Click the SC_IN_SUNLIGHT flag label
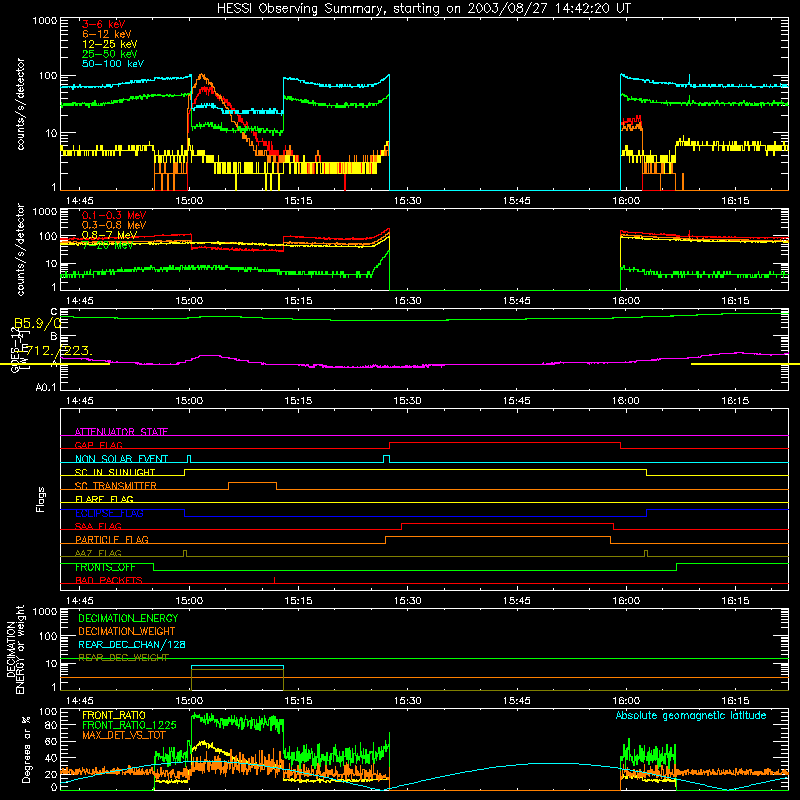 coord(115,472)
